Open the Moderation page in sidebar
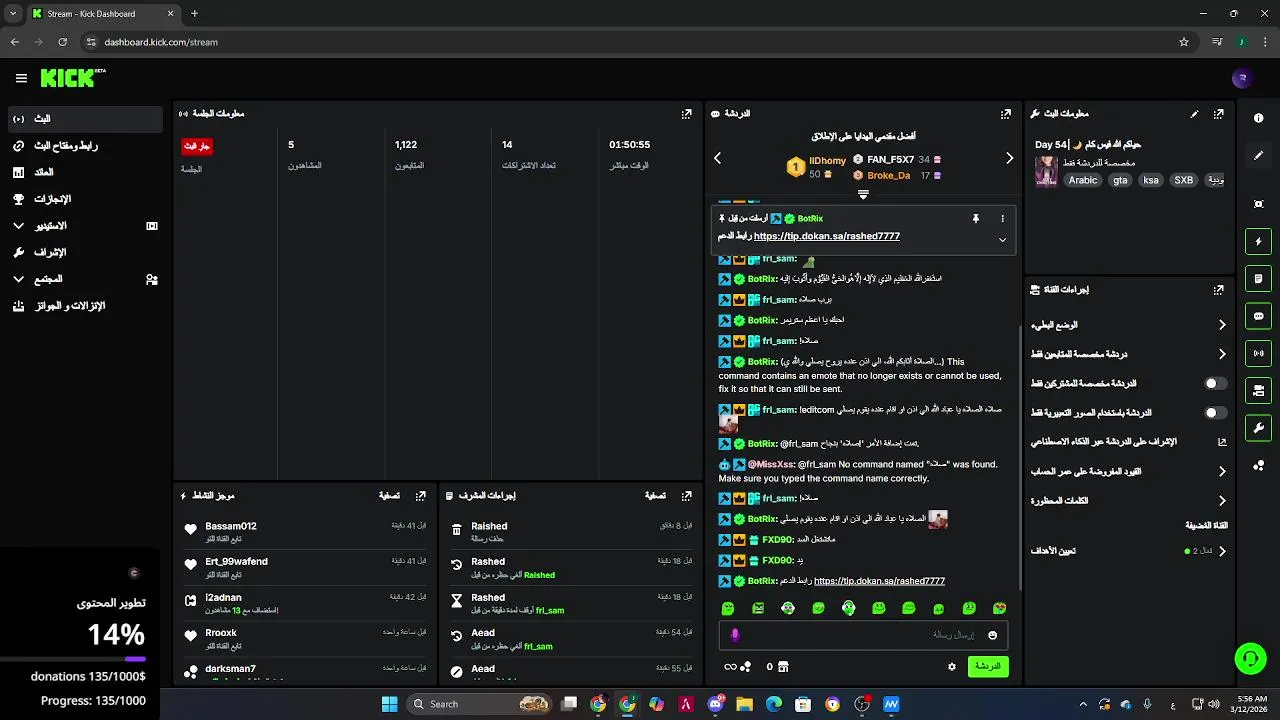The image size is (1280, 720). pos(85,252)
